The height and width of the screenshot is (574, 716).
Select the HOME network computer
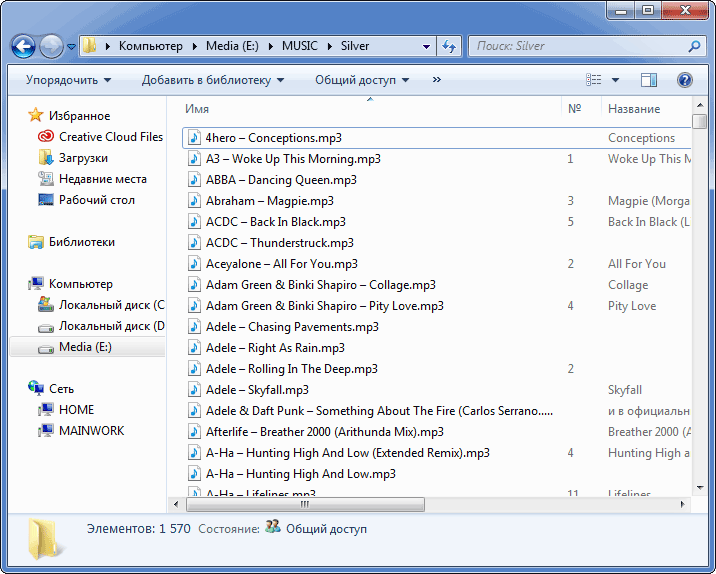click(x=76, y=410)
